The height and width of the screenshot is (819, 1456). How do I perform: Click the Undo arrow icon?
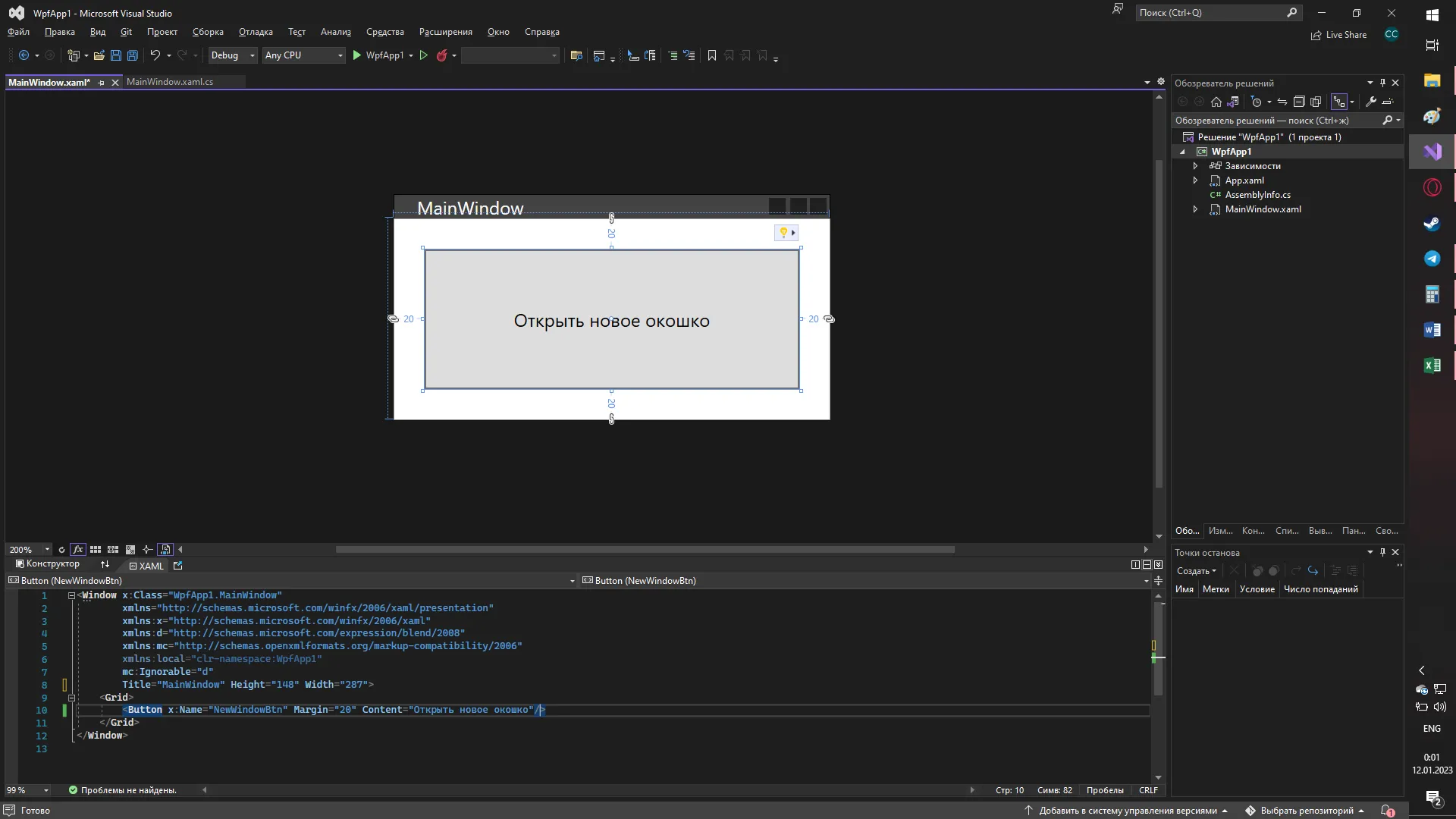click(x=155, y=55)
